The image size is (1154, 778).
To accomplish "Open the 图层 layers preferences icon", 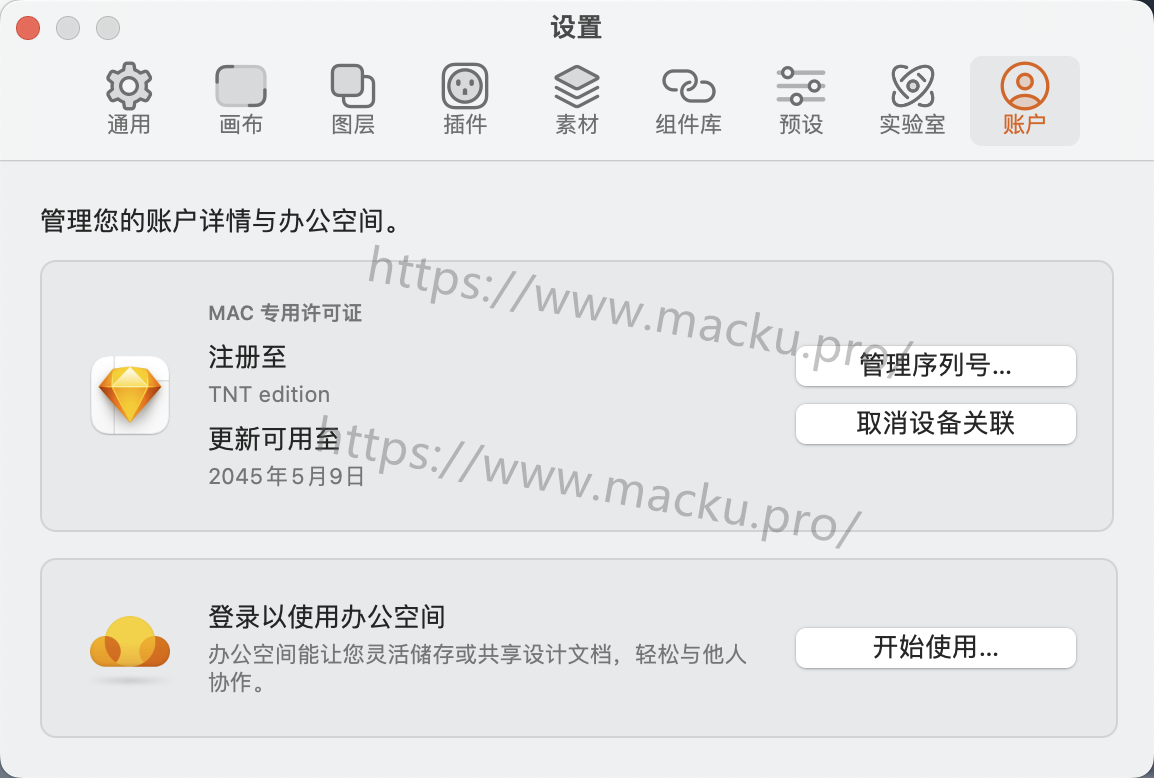I will pyautogui.click(x=353, y=86).
